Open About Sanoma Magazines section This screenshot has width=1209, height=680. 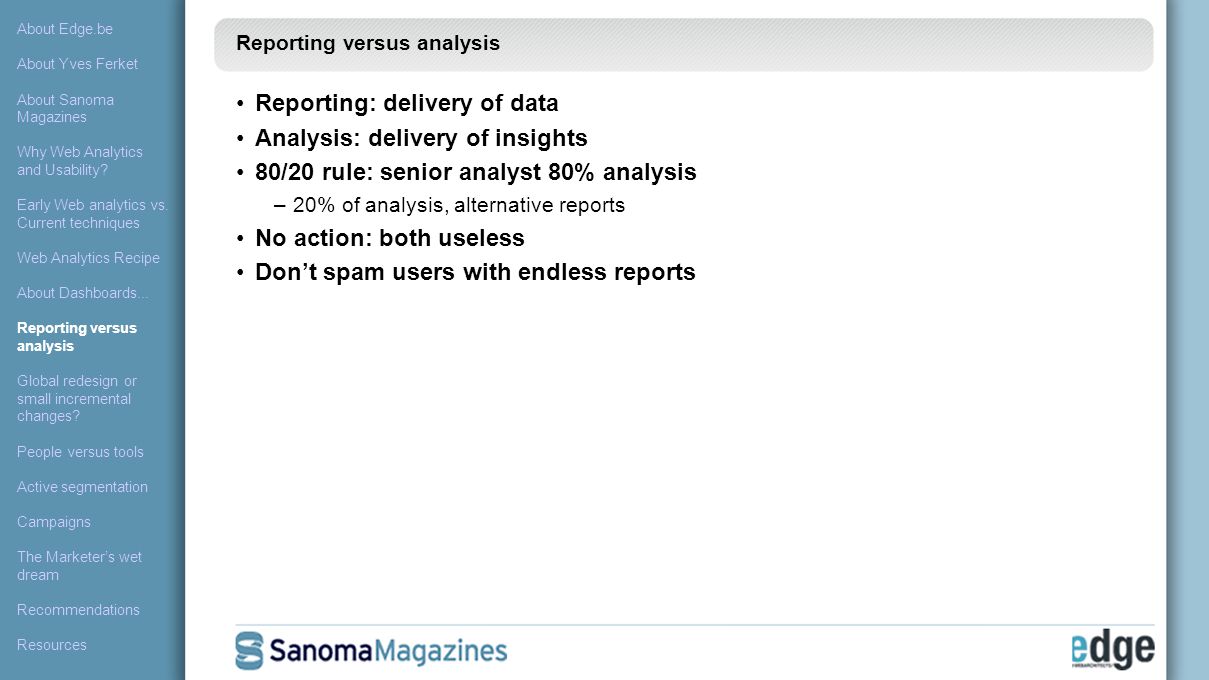coord(65,108)
